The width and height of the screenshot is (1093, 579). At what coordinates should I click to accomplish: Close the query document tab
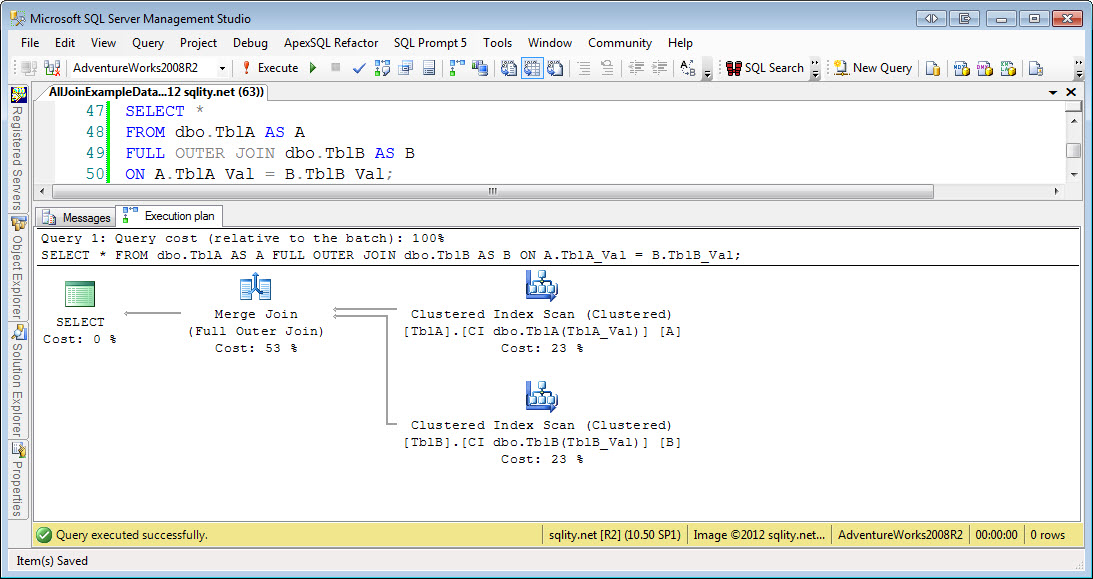click(1073, 93)
